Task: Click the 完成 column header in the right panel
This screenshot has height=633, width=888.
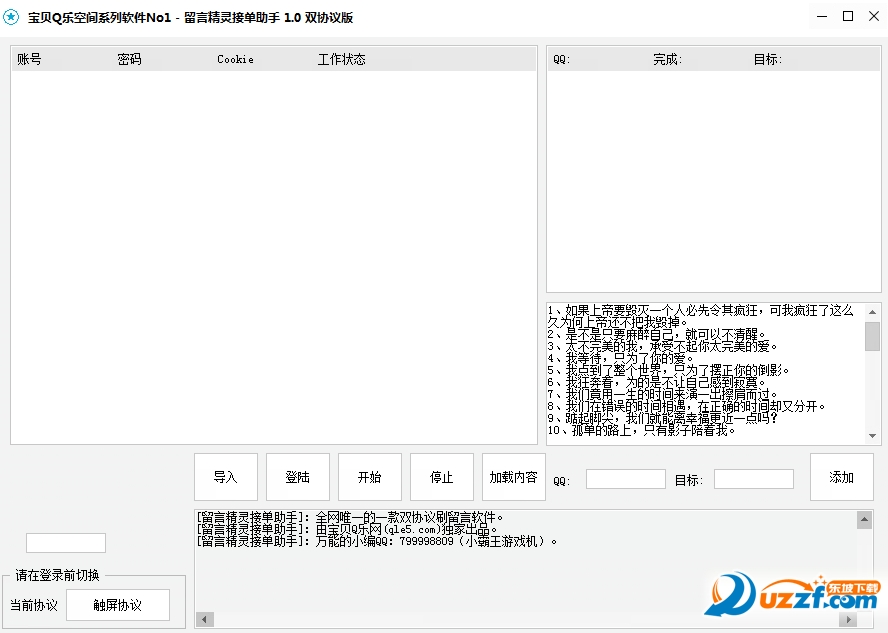Action: tap(667, 59)
